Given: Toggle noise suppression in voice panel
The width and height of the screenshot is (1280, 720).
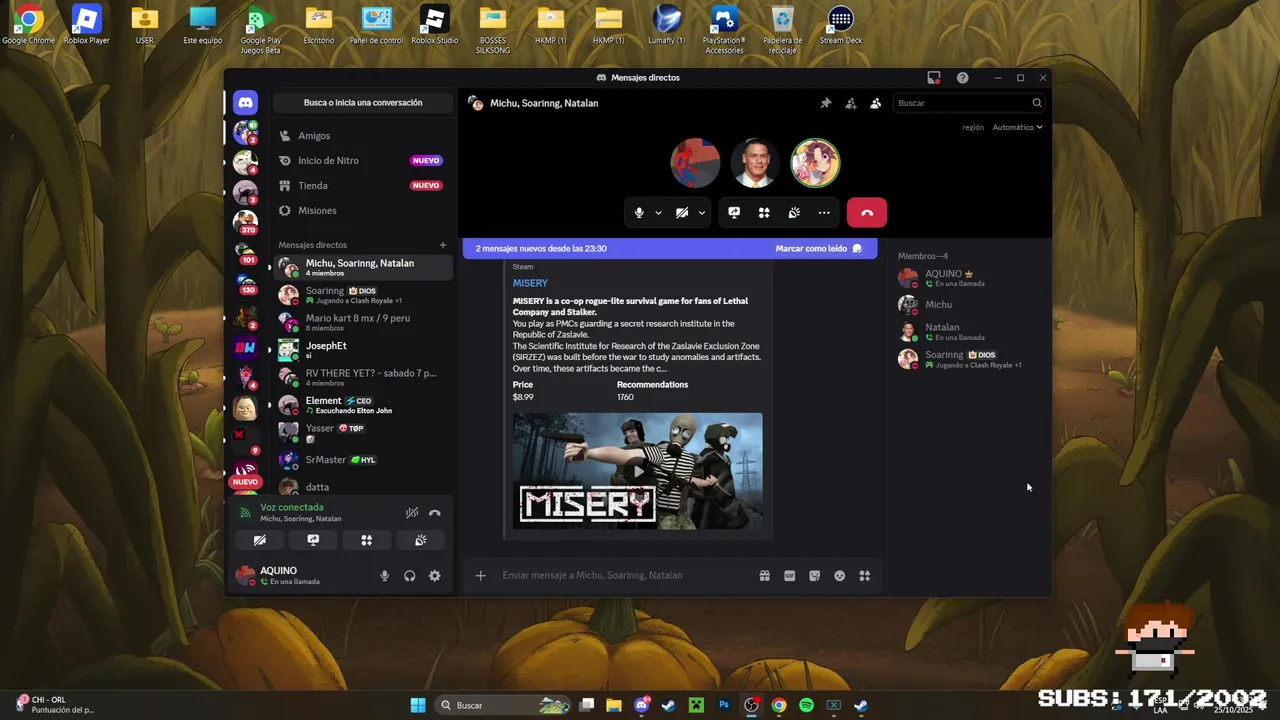Looking at the screenshot, I should pyautogui.click(x=411, y=513).
